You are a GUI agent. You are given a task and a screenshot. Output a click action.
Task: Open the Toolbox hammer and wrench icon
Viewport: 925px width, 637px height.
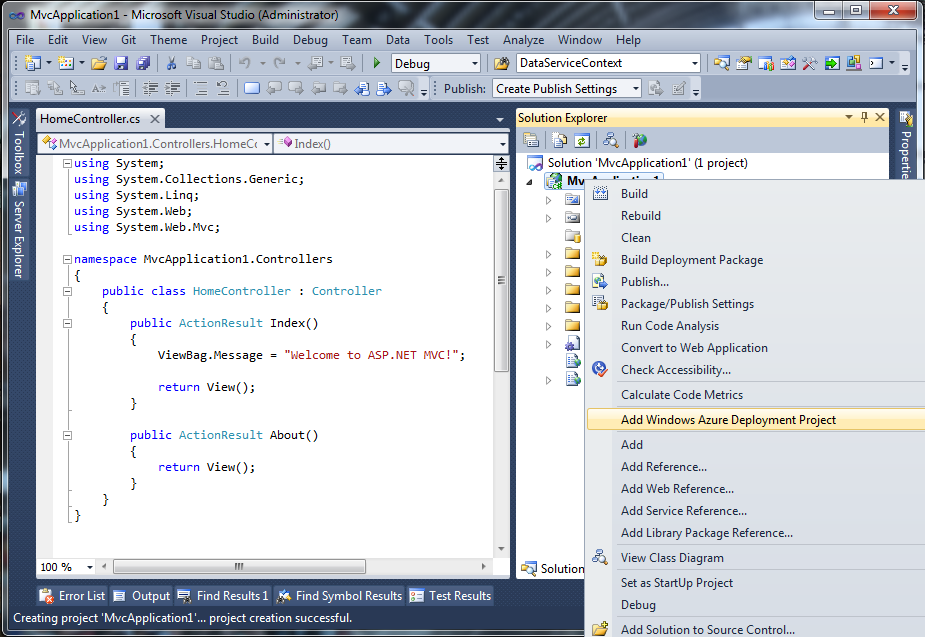point(809,63)
